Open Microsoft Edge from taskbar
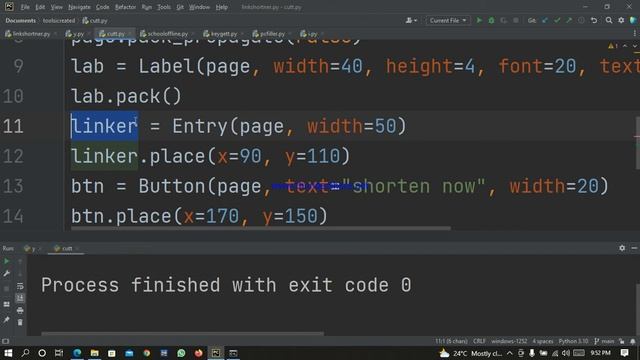The width and height of the screenshot is (640, 360). coord(77,353)
